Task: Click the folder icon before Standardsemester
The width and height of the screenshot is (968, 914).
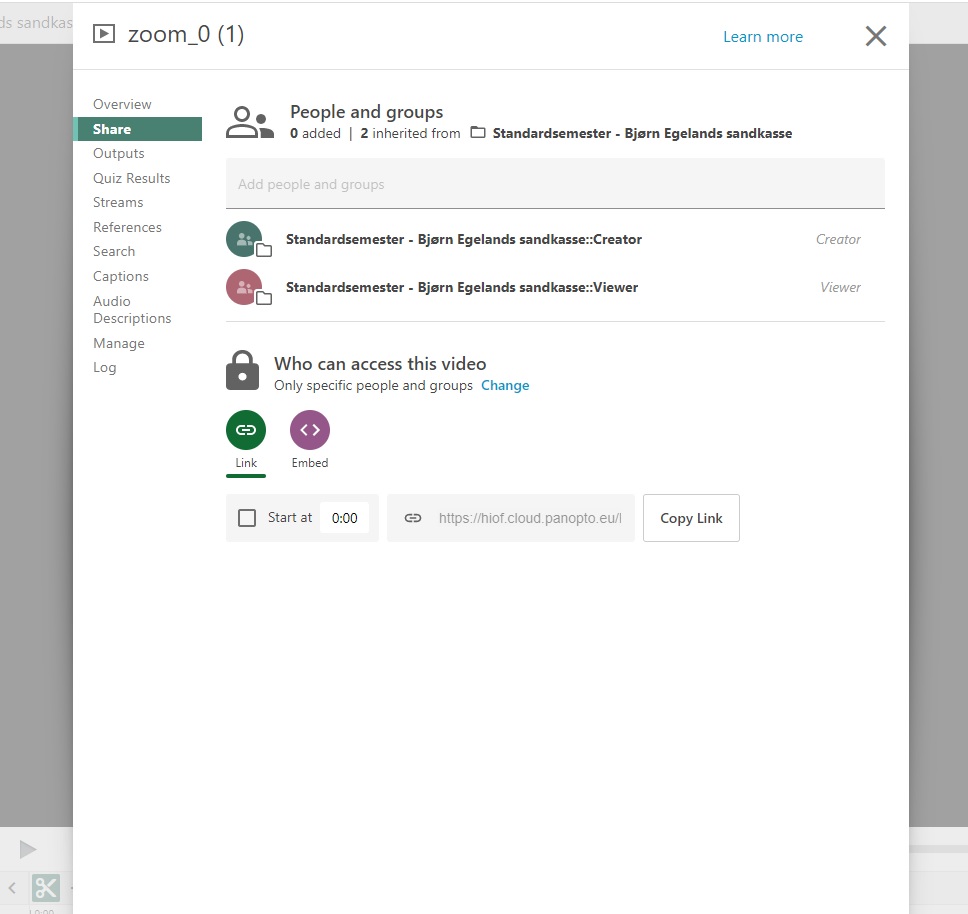Action: pos(478,133)
